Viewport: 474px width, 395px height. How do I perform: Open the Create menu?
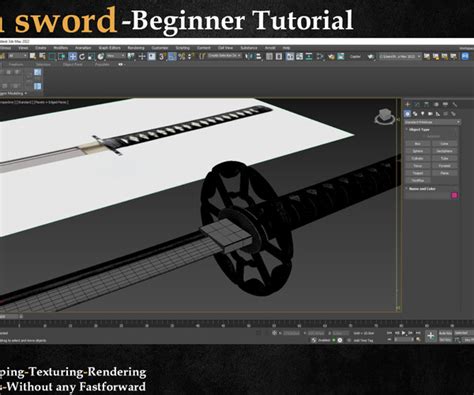(41, 48)
